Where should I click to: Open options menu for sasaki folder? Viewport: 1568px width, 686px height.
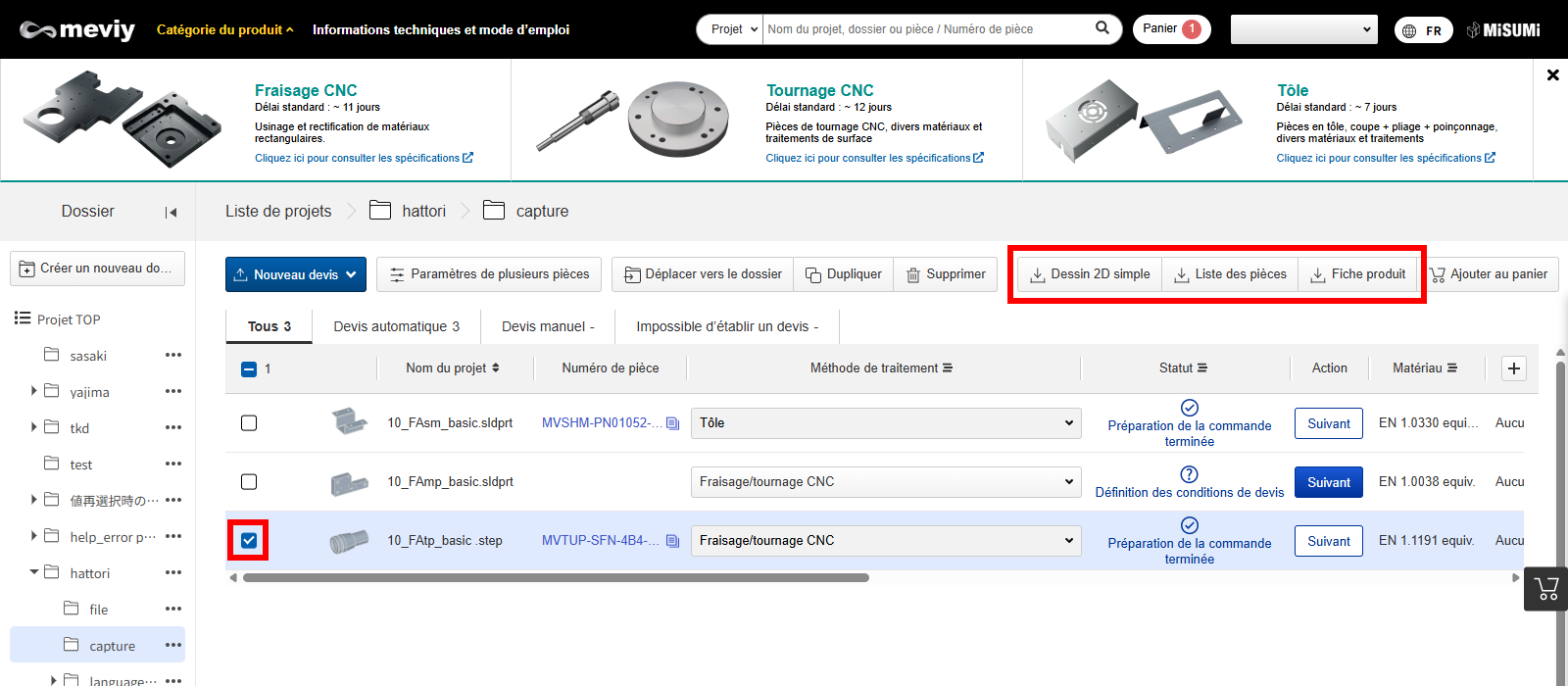(173, 355)
